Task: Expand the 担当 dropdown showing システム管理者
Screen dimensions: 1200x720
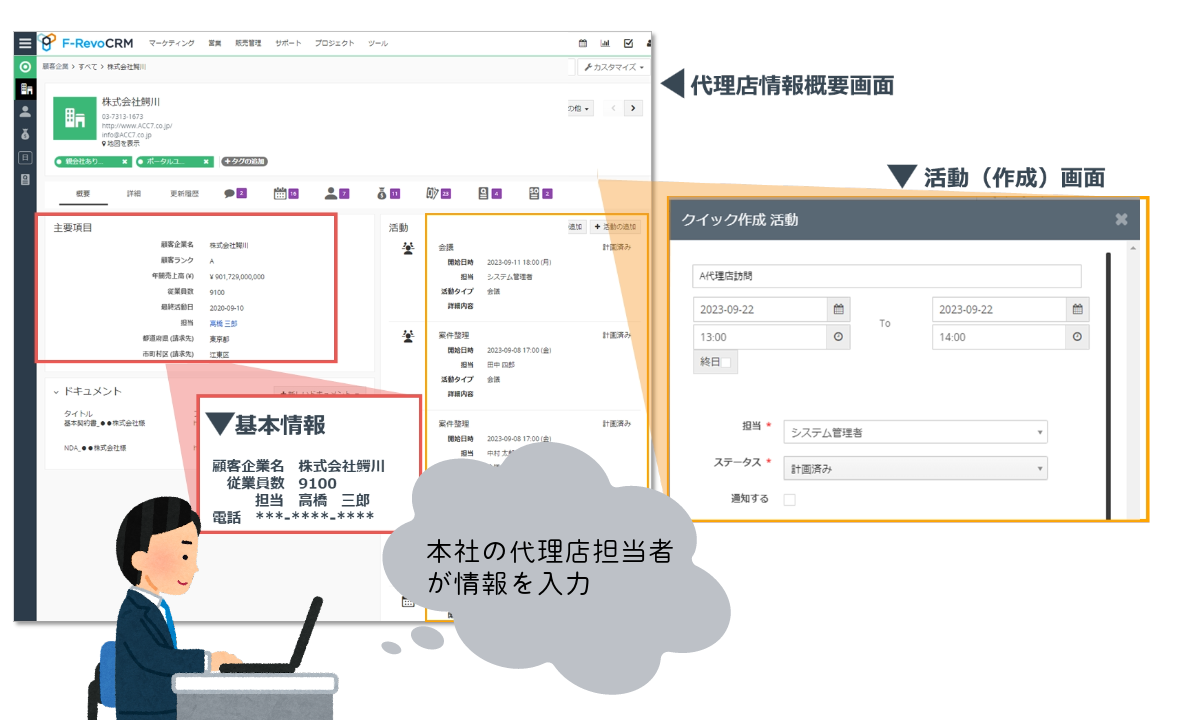Action: tap(916, 433)
